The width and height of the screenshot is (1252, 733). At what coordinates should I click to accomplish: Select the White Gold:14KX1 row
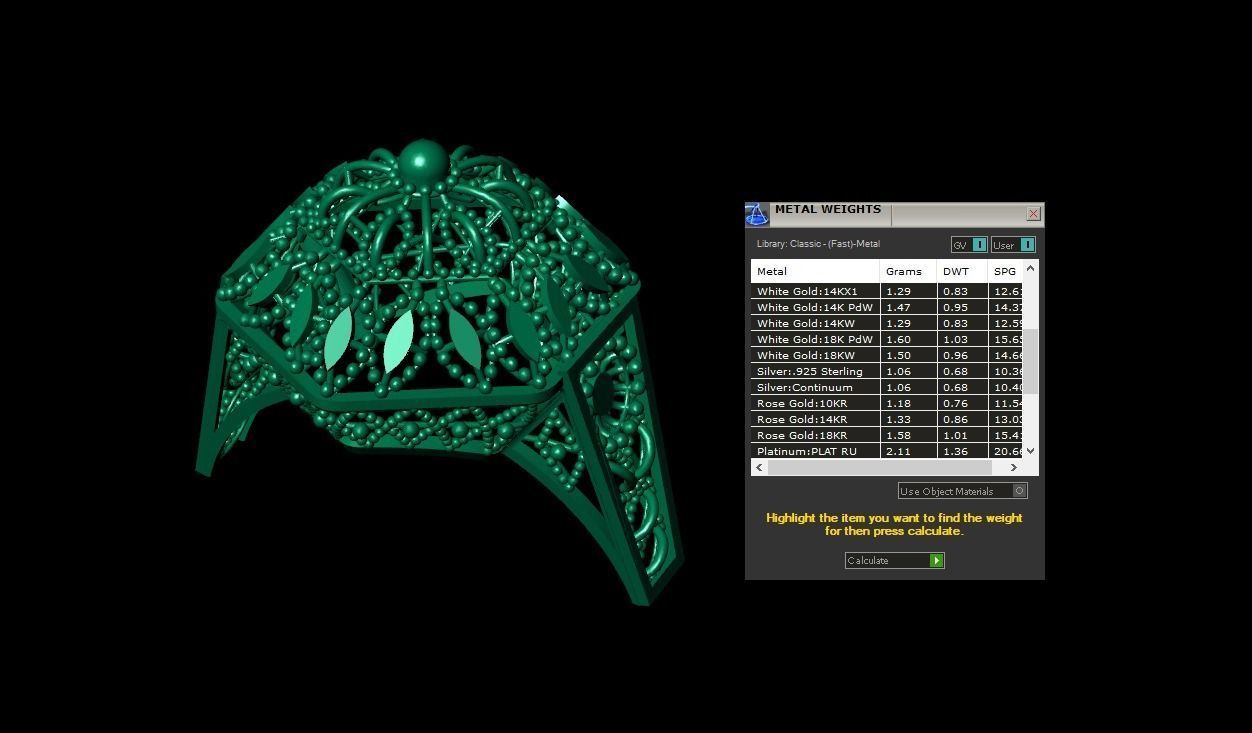point(887,291)
